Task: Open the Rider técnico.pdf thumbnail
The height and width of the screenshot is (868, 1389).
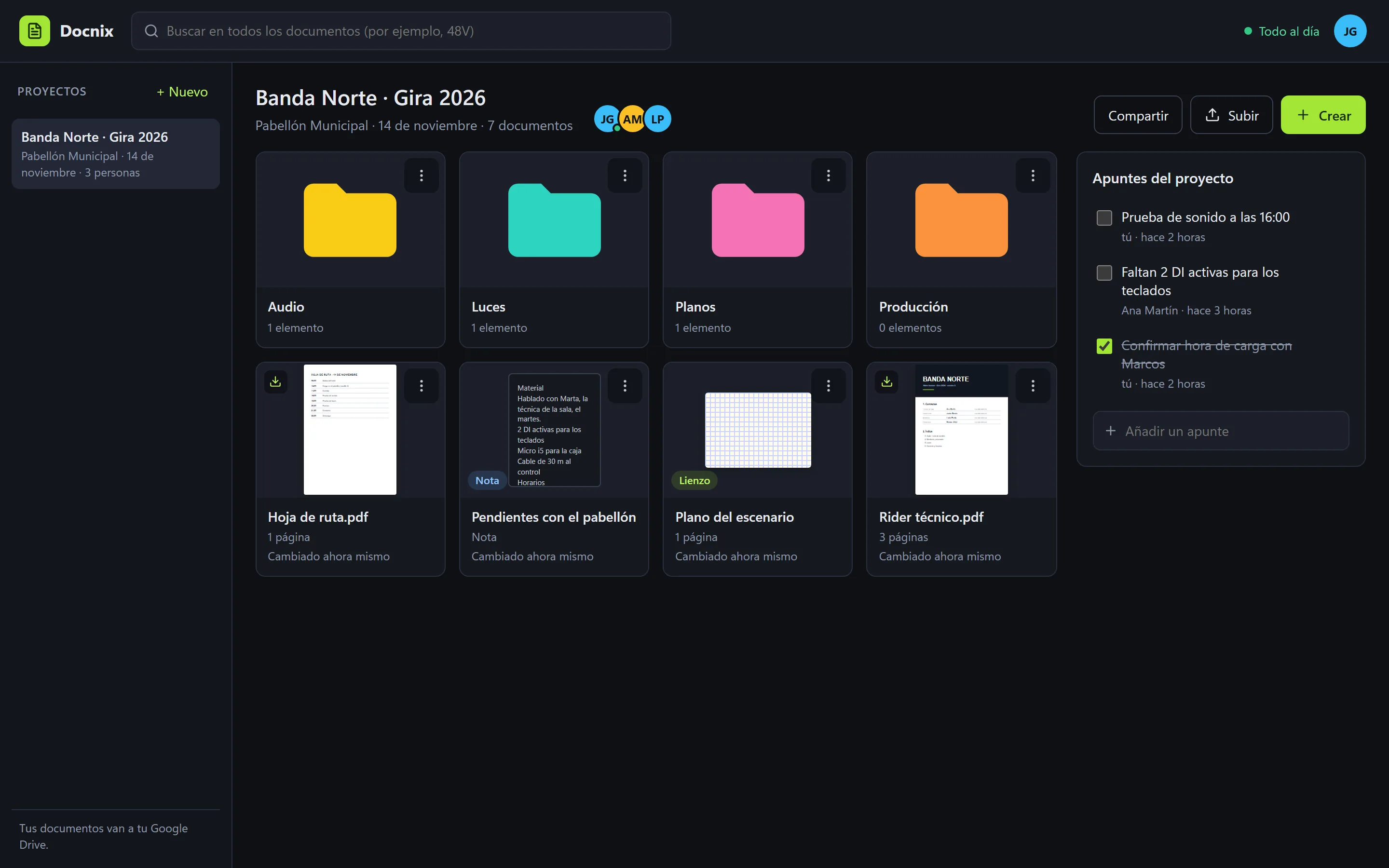Action: point(961,429)
